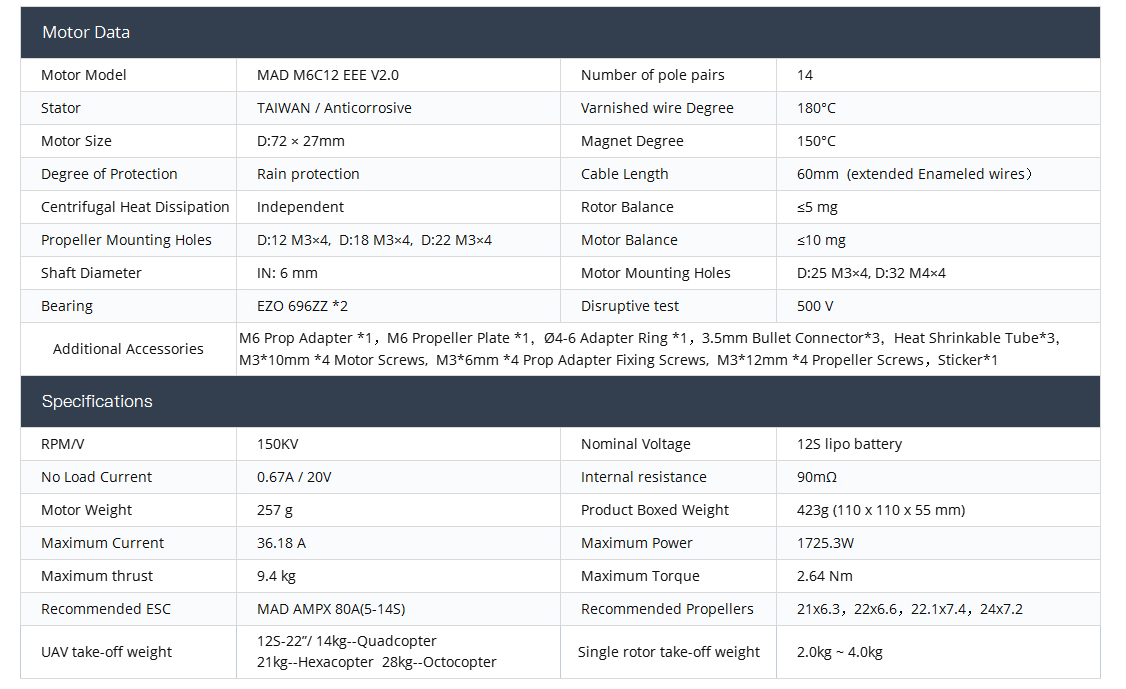Click the Recommended Propellers values cell
The width and height of the screenshot is (1126, 689).
pyautogui.click(x=909, y=609)
